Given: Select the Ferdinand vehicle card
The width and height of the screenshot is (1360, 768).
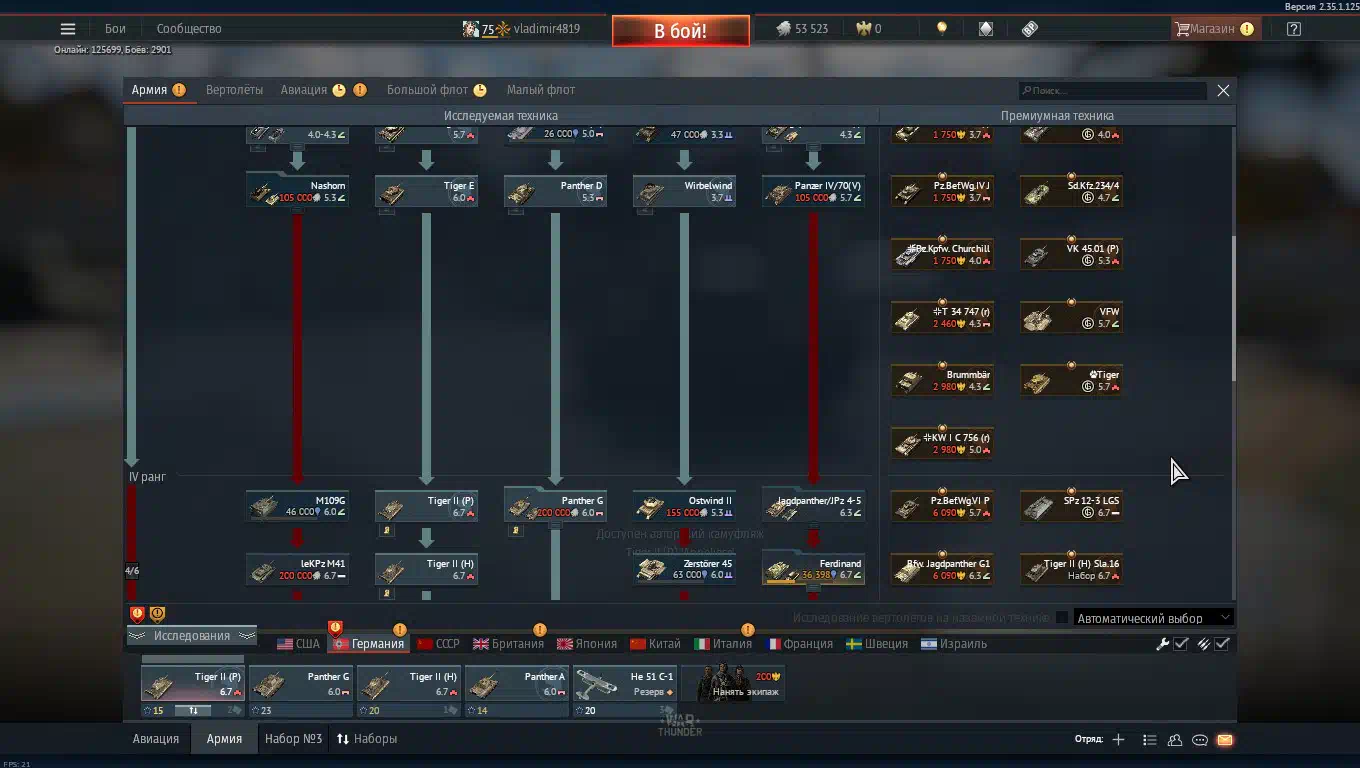Looking at the screenshot, I should point(813,569).
